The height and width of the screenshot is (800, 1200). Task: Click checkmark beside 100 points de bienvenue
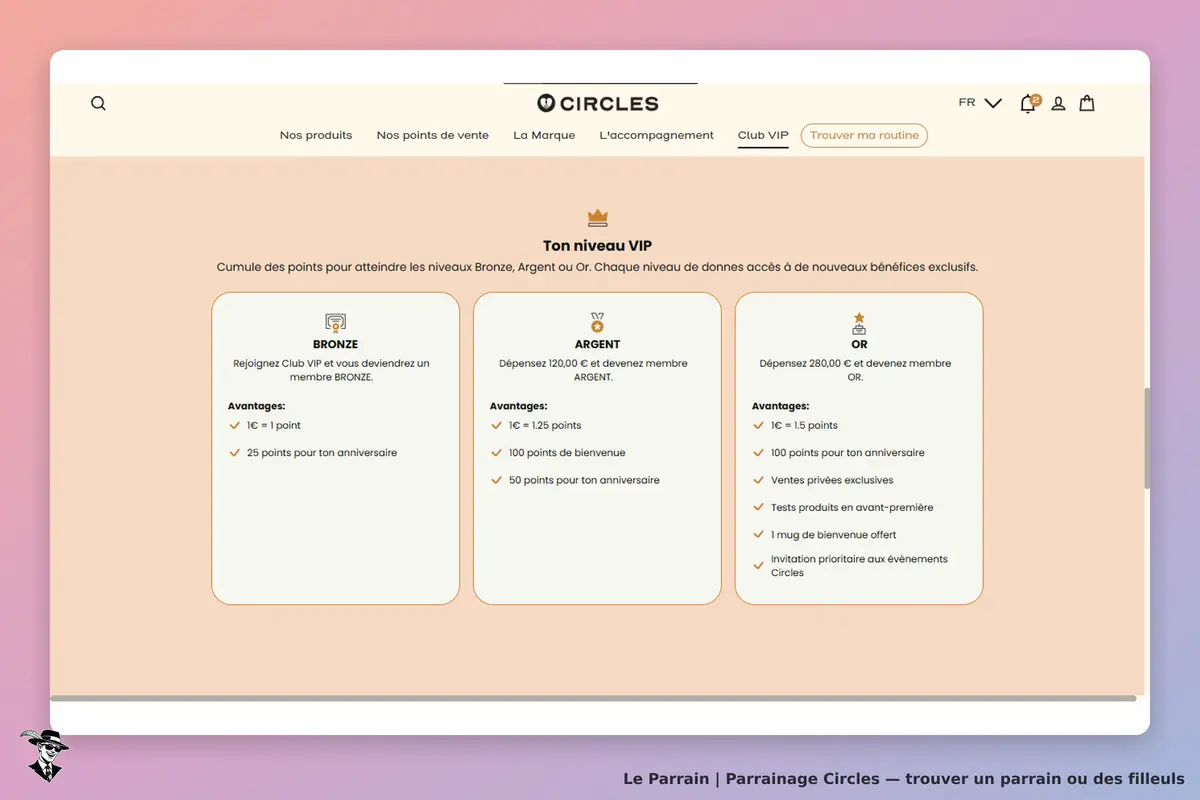coord(497,453)
